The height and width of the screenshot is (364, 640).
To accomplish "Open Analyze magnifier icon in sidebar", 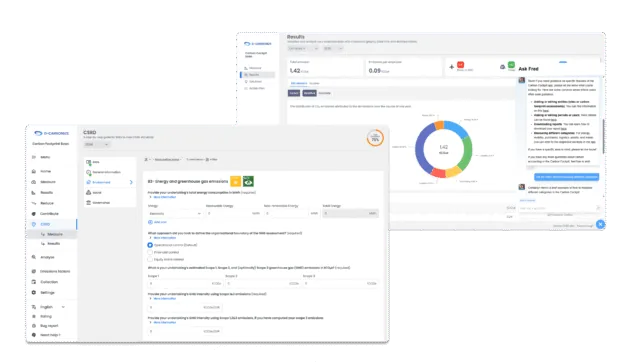I will coord(34,257).
